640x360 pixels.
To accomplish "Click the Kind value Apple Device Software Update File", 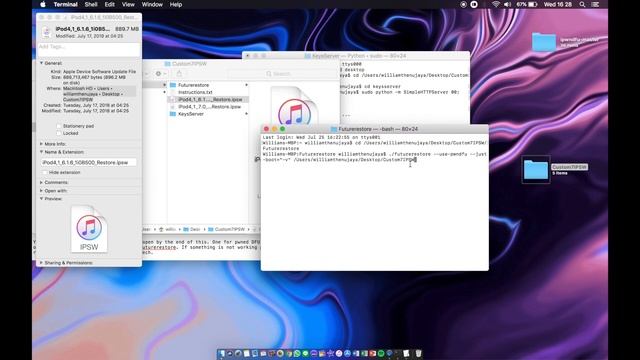I will pyautogui.click(x=99, y=71).
